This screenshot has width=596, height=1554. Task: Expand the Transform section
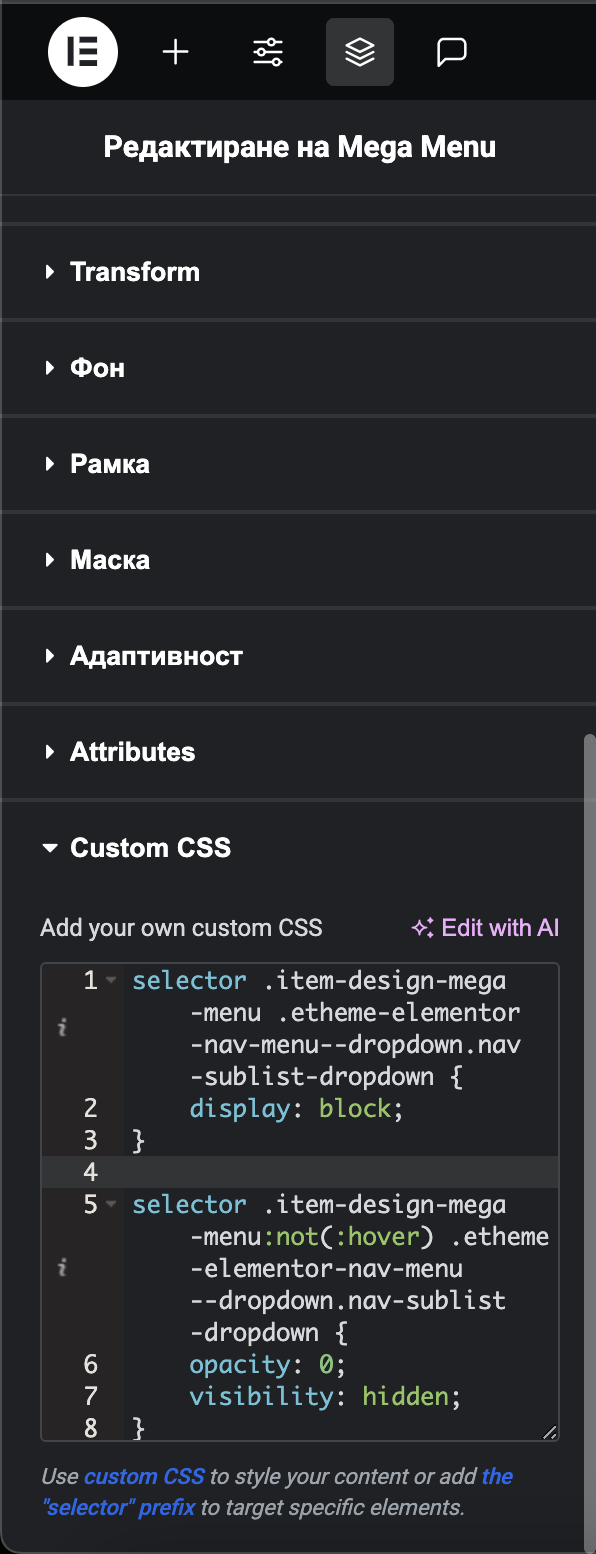[x=298, y=272]
